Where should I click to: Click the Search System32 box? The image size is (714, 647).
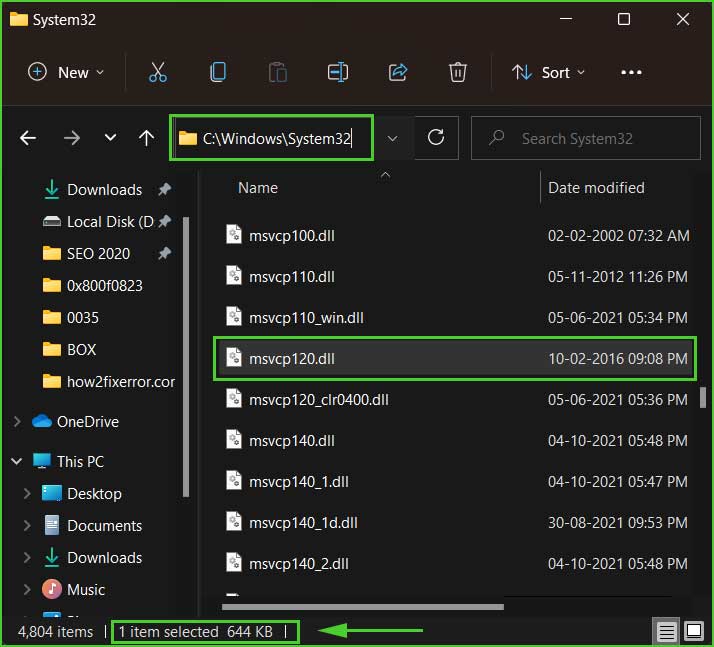(x=586, y=138)
